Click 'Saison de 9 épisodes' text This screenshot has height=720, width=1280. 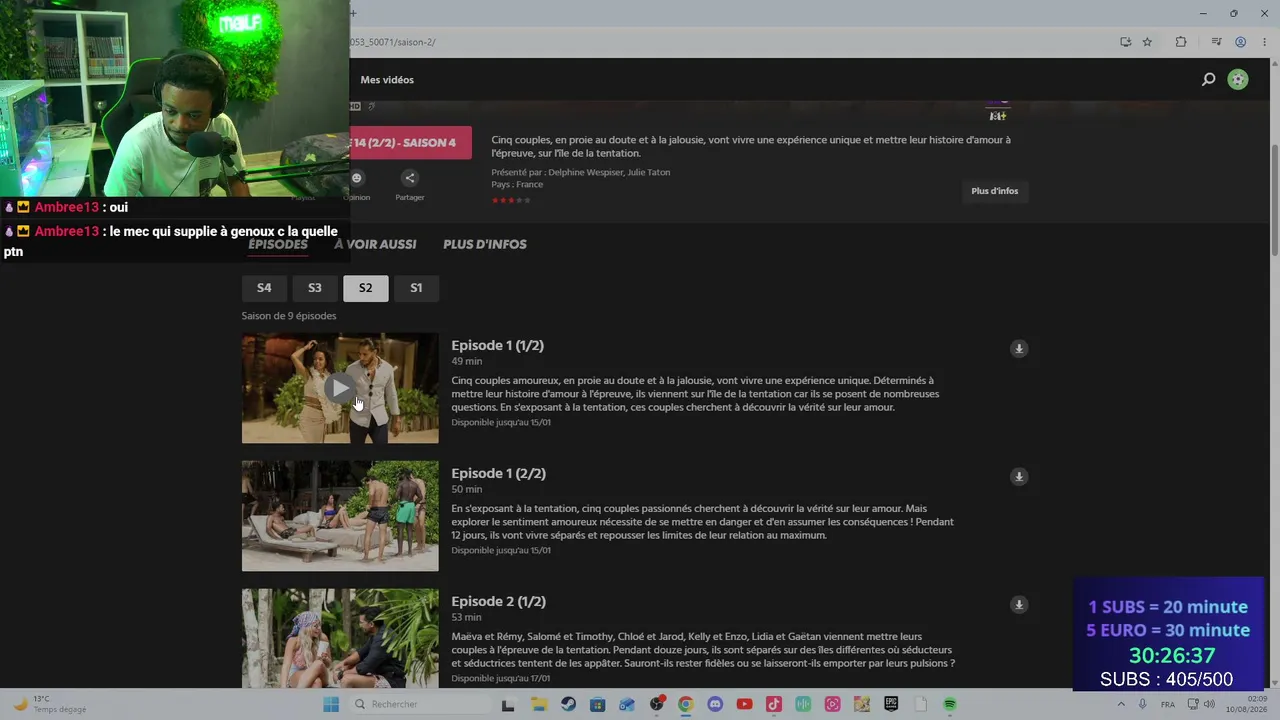tap(289, 316)
